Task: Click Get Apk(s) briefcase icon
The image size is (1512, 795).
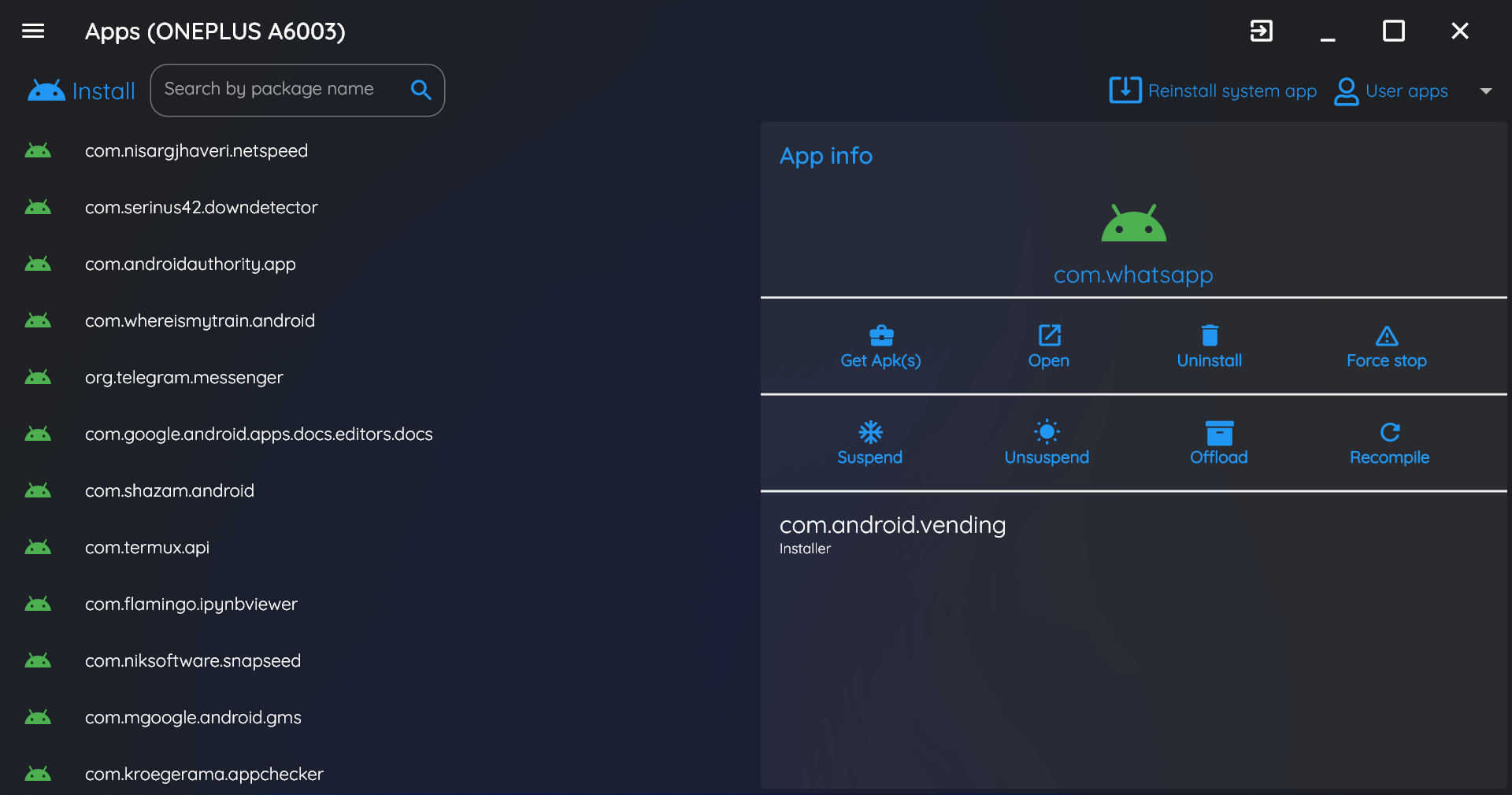Action: pyautogui.click(x=881, y=336)
